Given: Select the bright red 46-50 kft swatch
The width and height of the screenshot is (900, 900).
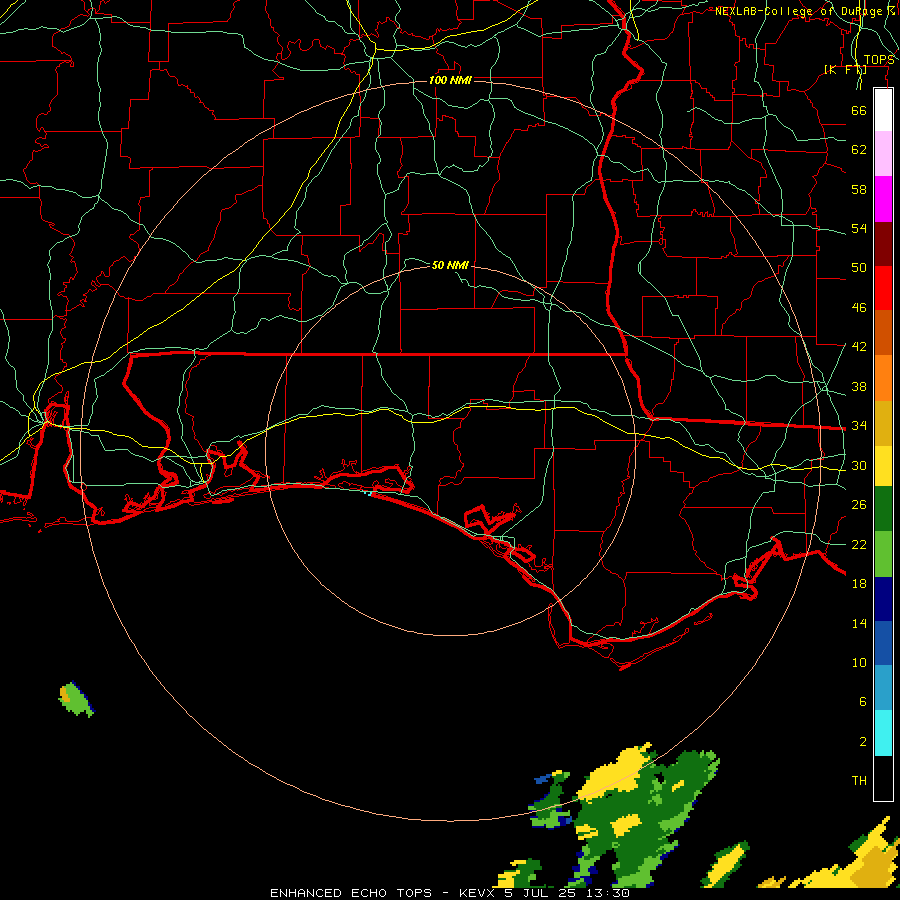Looking at the screenshot, I should pyautogui.click(x=883, y=288).
